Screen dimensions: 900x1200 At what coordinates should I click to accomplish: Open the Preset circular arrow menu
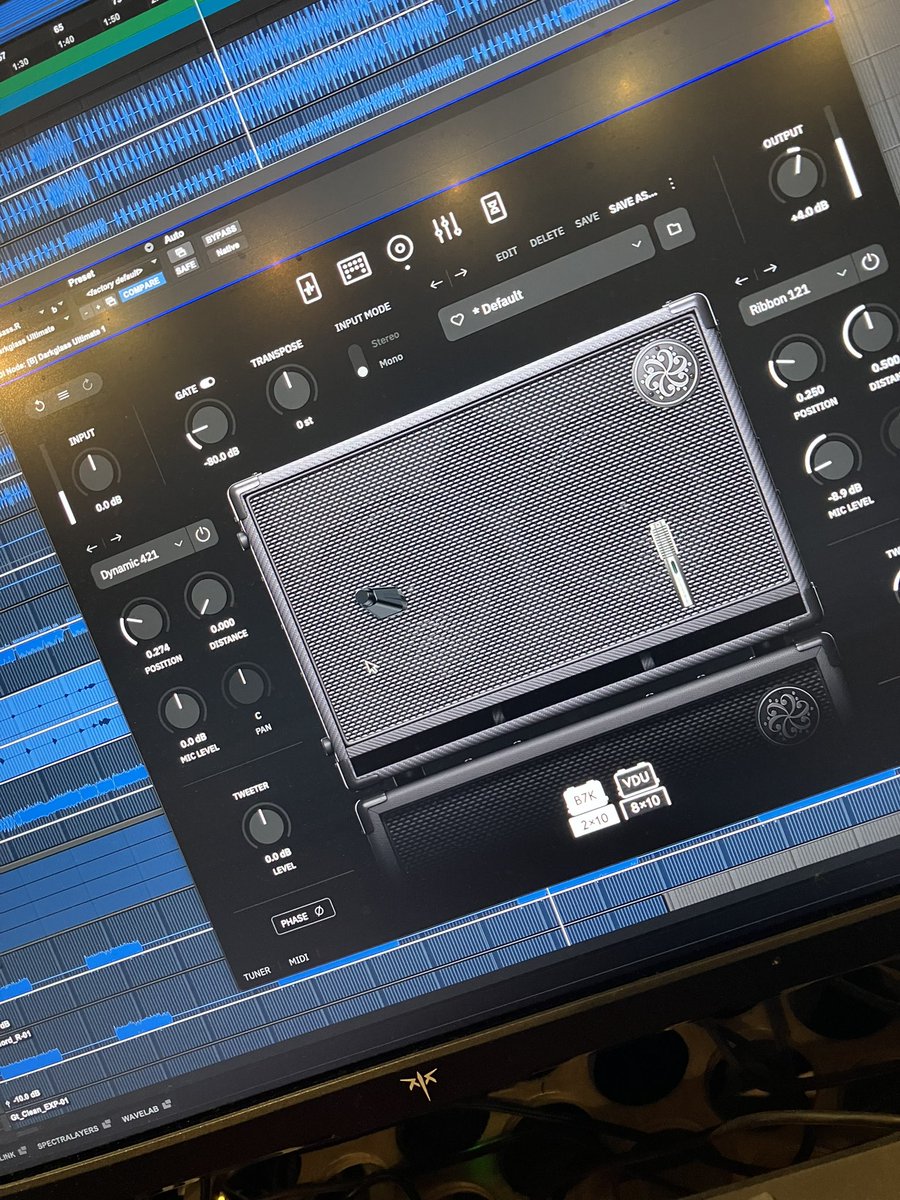coord(149,247)
